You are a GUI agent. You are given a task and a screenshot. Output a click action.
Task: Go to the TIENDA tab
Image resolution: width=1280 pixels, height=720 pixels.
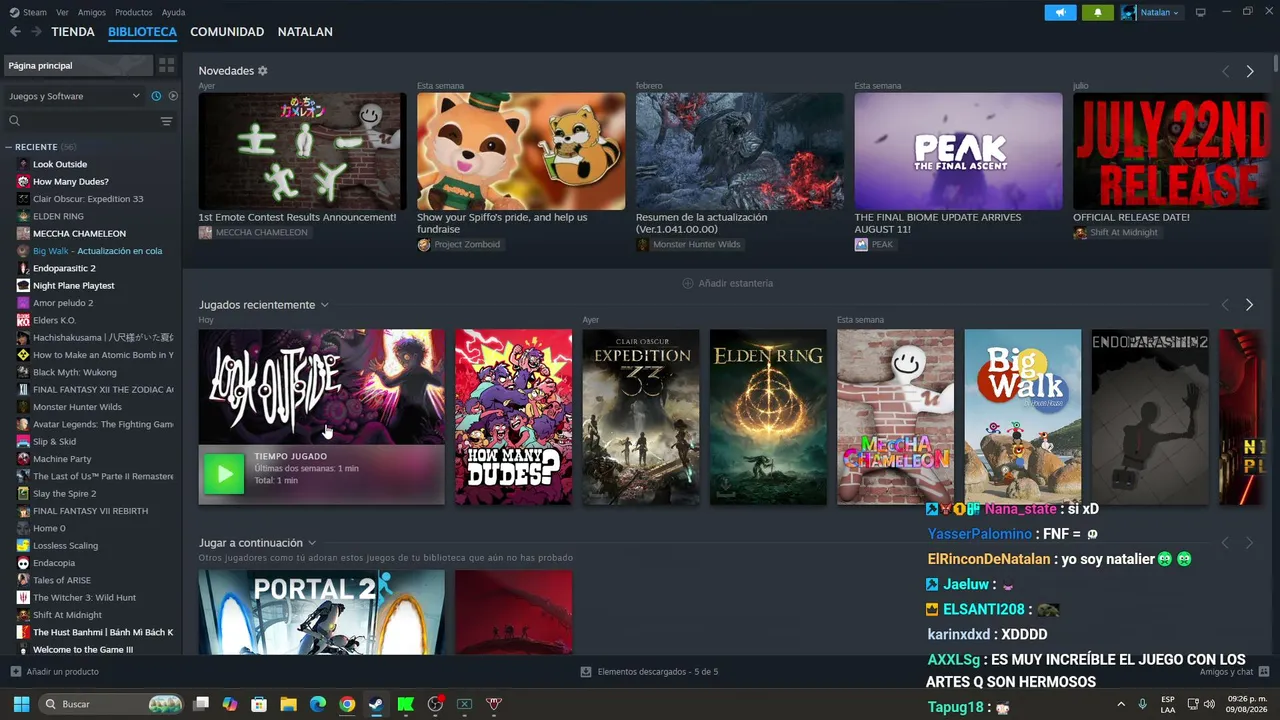coord(73,32)
